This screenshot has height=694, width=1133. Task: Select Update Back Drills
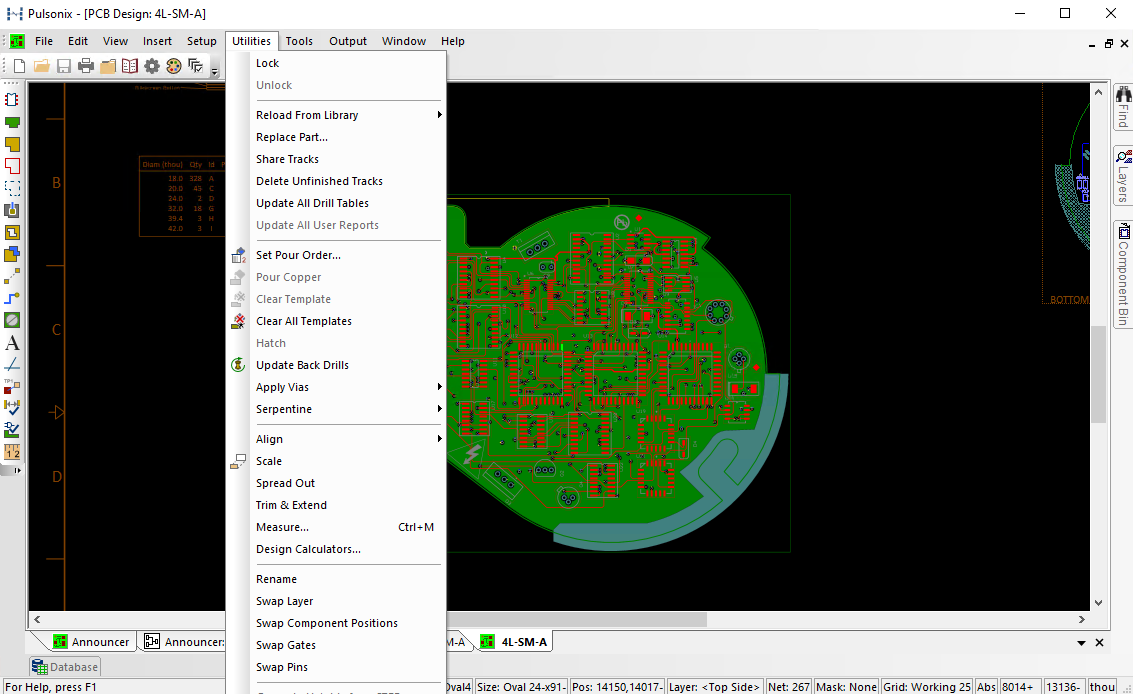336,365
